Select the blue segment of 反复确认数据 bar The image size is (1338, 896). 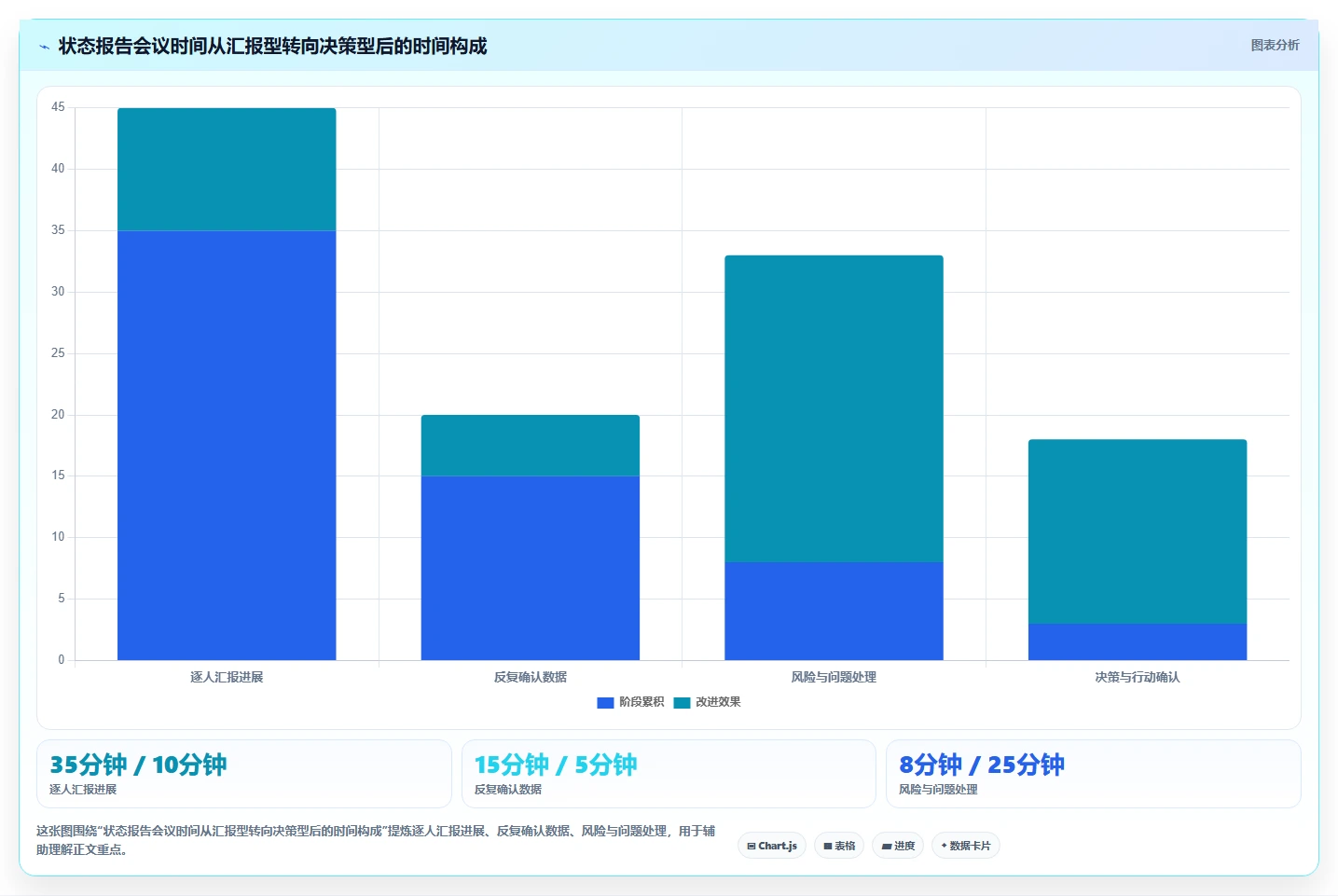(531, 568)
